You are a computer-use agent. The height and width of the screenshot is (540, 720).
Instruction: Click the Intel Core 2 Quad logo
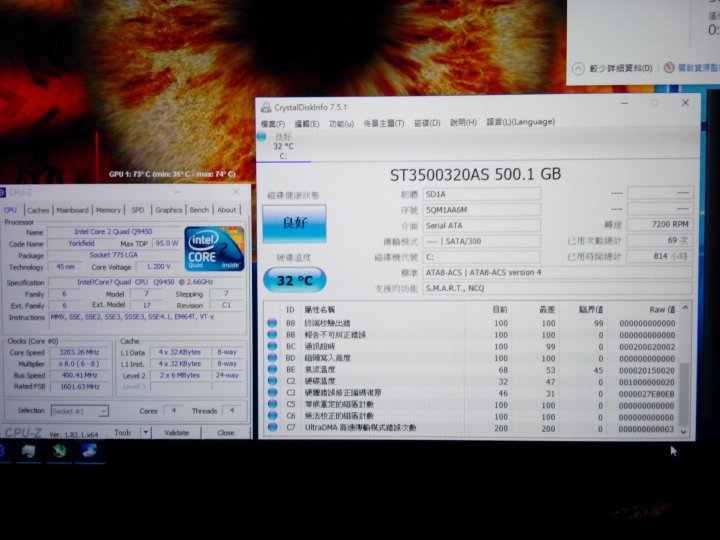(214, 249)
